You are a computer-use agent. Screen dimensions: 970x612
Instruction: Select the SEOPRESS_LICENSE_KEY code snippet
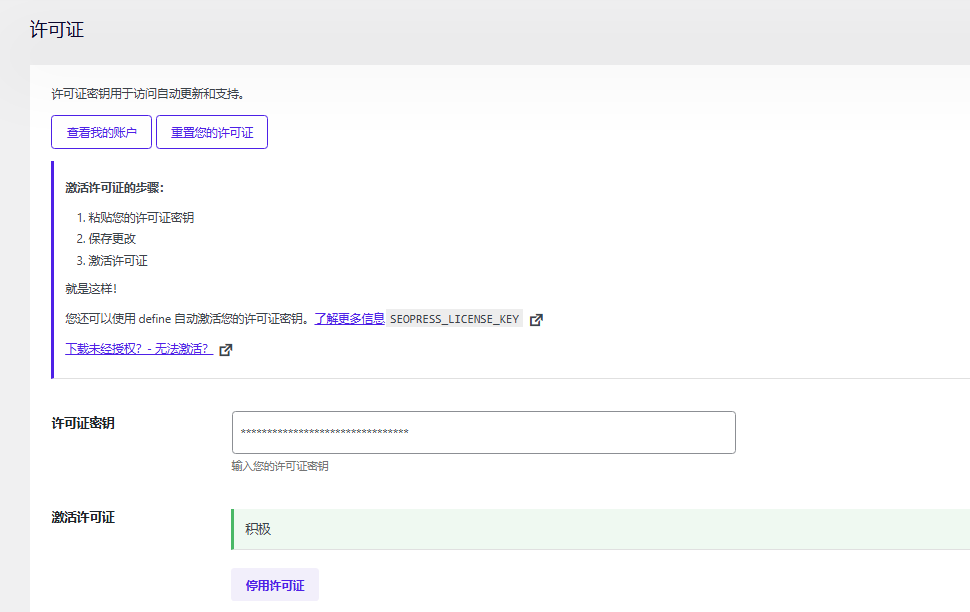[455, 318]
